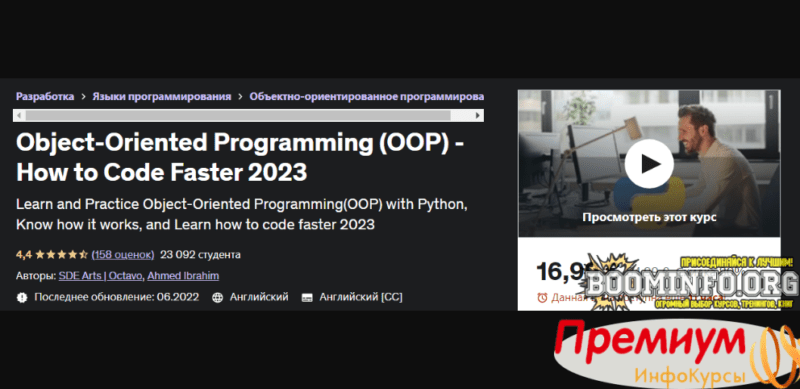800x389 pixels.
Task: Click the closed captions icon
Action: tap(307, 298)
